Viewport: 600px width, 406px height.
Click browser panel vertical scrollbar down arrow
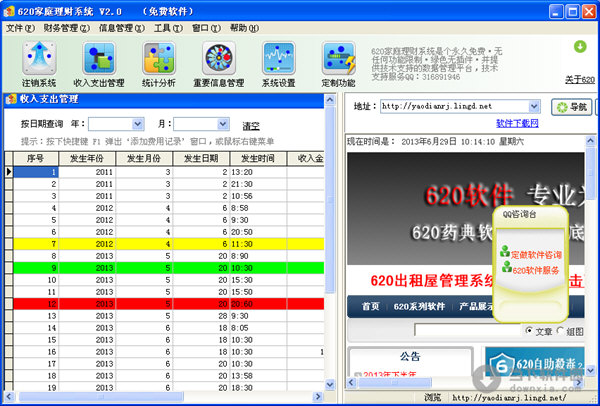click(590, 370)
